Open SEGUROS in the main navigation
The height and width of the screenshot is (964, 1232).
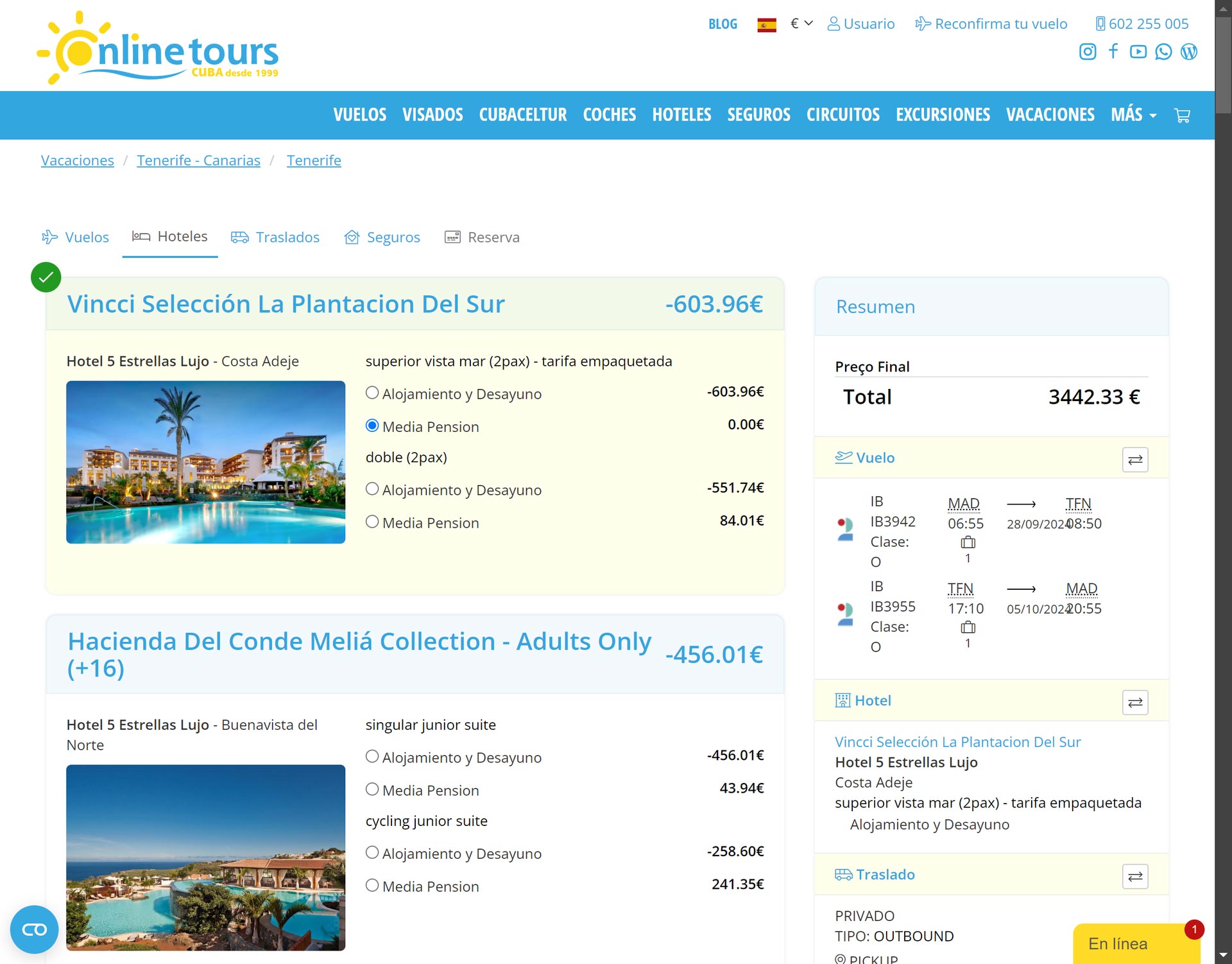(x=759, y=115)
